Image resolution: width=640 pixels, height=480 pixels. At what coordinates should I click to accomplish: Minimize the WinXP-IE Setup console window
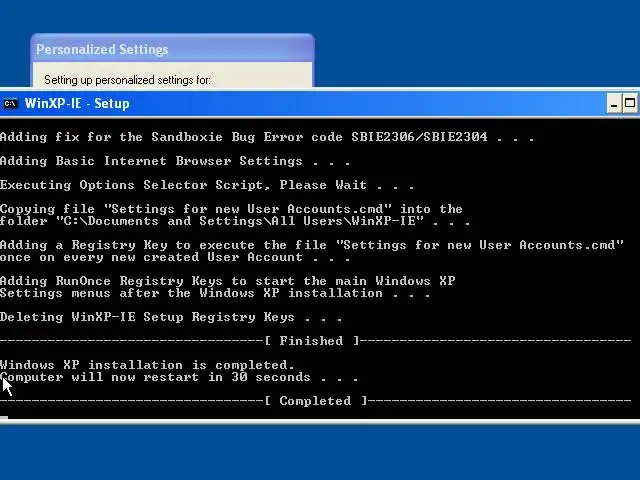point(614,103)
